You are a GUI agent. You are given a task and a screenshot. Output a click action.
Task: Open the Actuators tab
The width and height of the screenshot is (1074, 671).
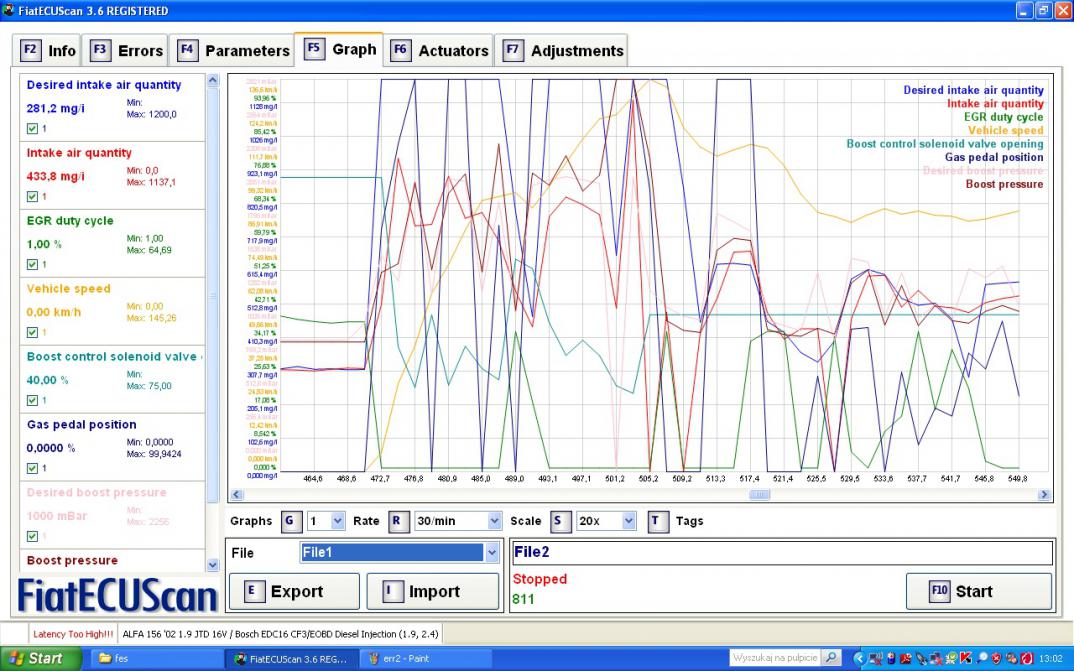pyautogui.click(x=439, y=51)
